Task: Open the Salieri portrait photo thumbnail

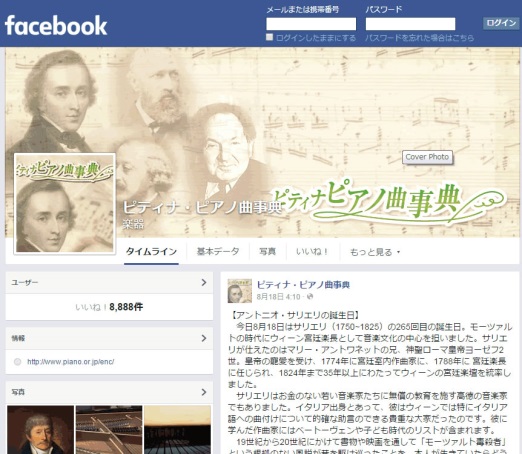Action: coord(40,430)
